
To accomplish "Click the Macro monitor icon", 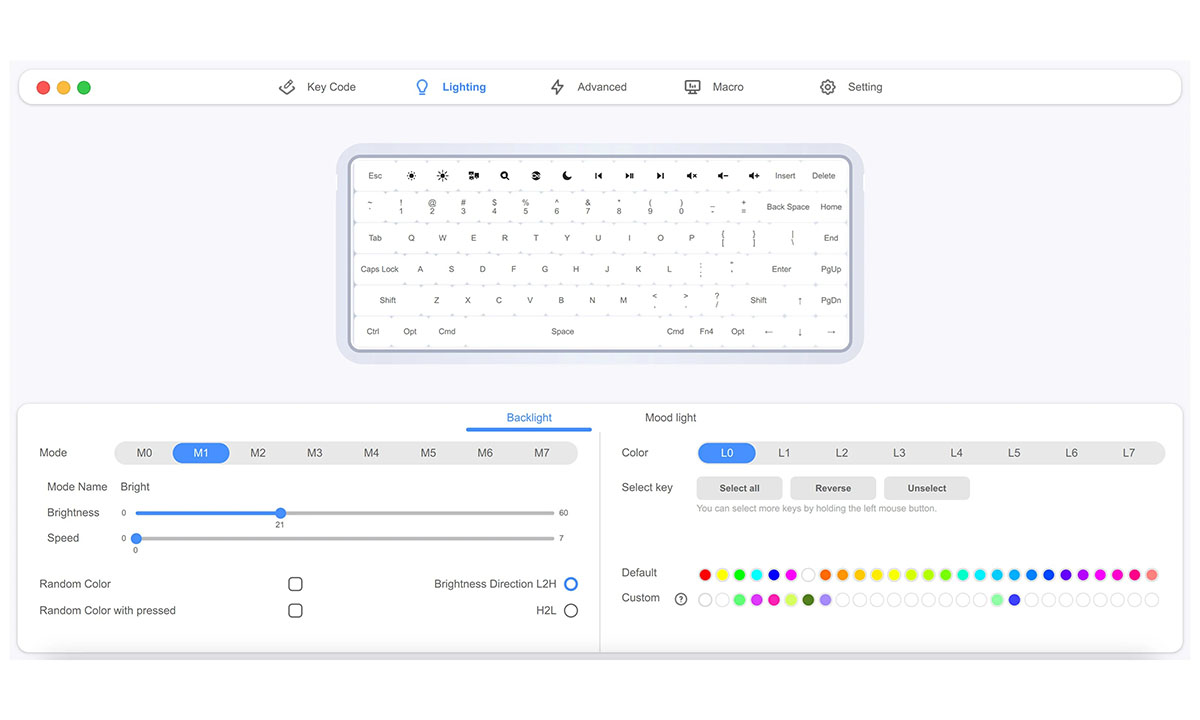I will [x=692, y=87].
